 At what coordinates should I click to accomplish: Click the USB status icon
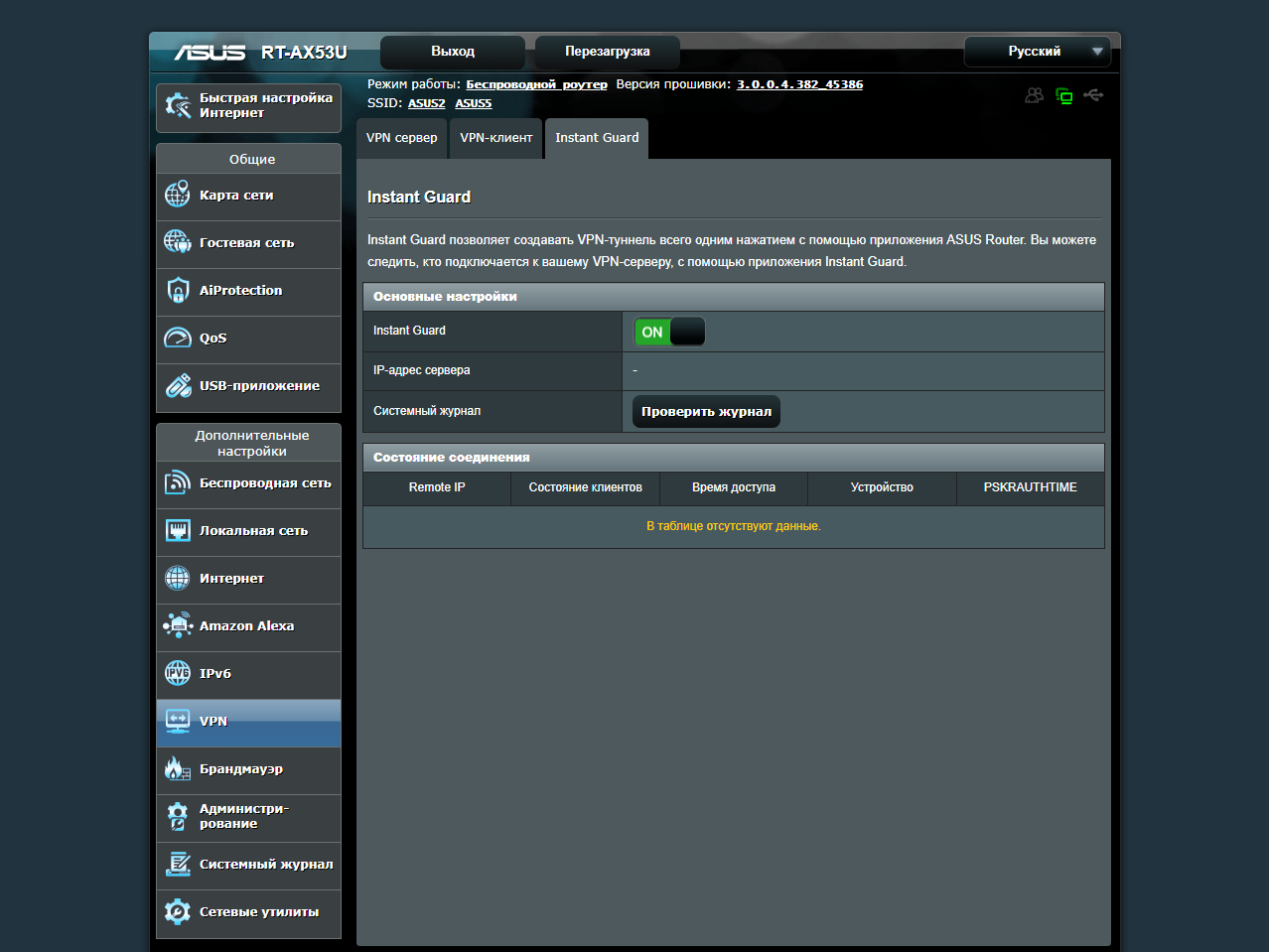tap(1093, 95)
